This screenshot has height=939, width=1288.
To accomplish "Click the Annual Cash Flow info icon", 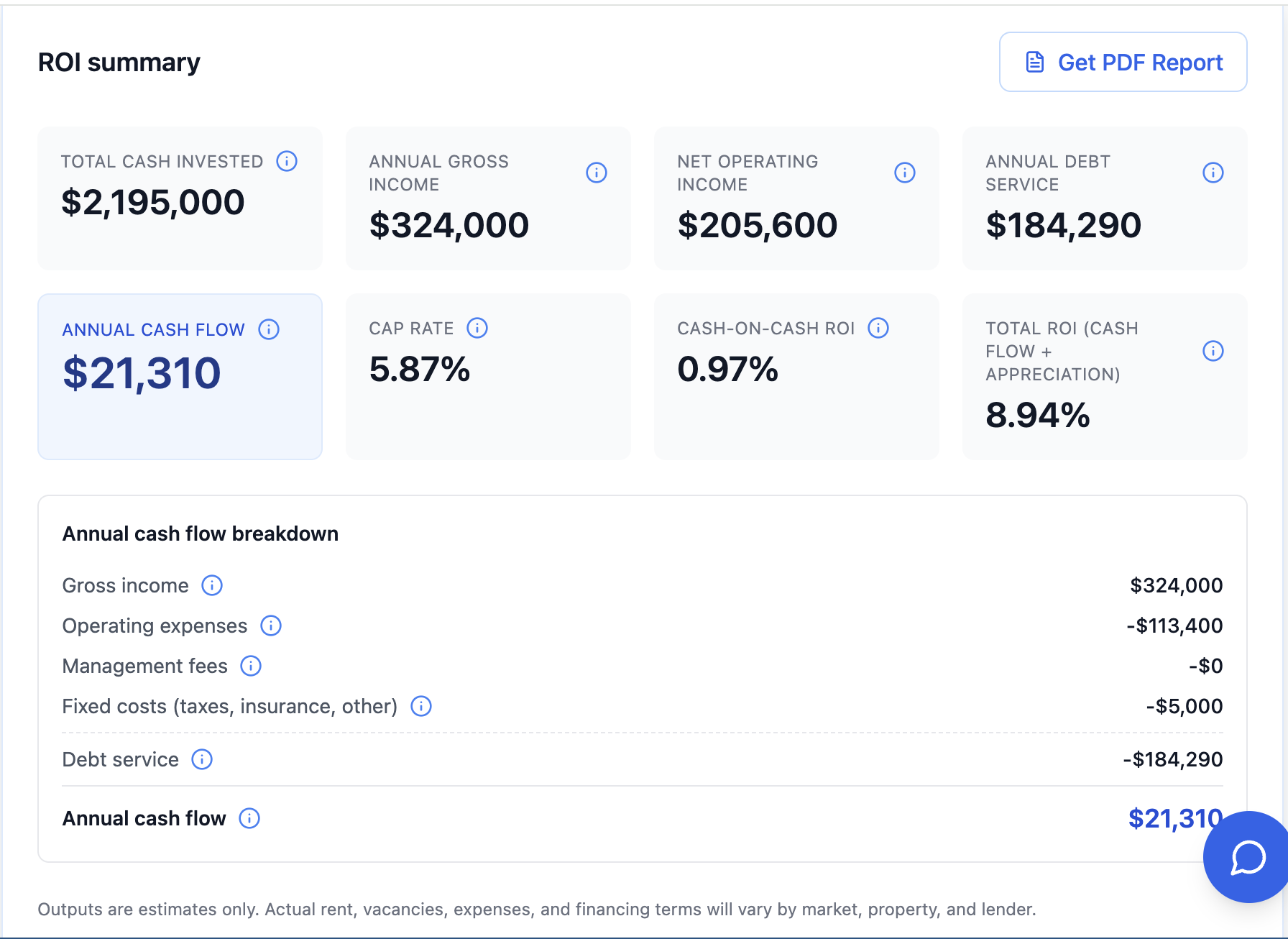I will tap(270, 329).
